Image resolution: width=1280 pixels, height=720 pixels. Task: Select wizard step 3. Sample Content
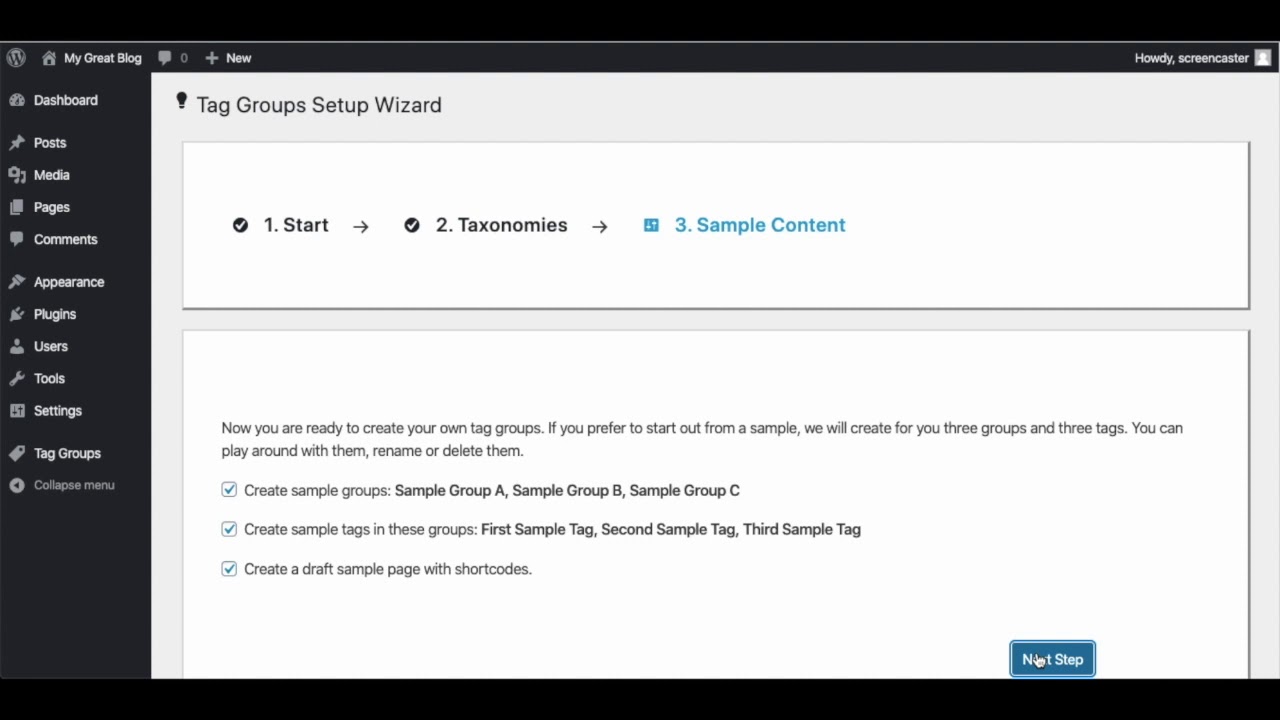tap(760, 225)
